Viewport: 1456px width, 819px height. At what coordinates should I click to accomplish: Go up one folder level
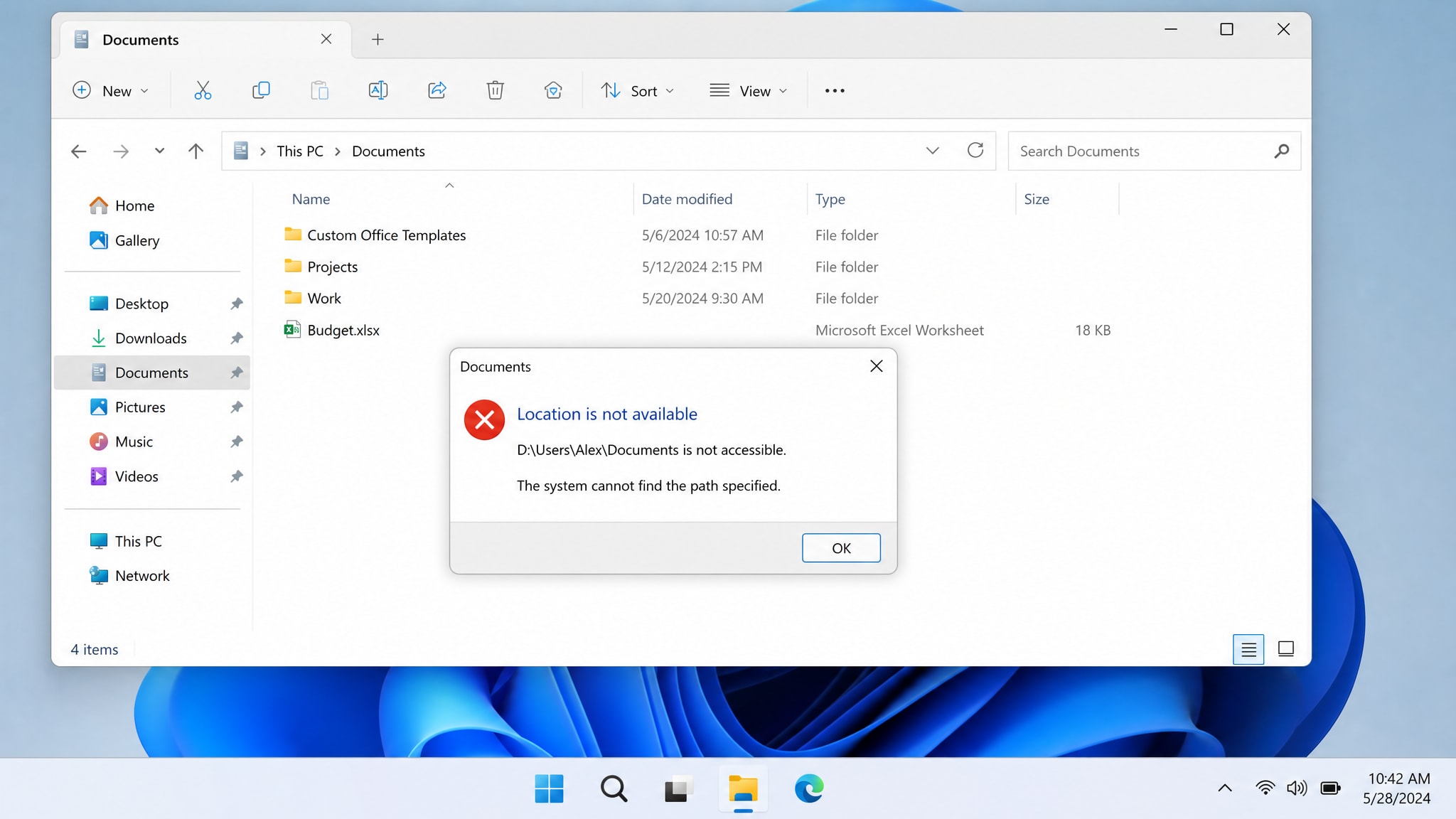click(x=196, y=151)
